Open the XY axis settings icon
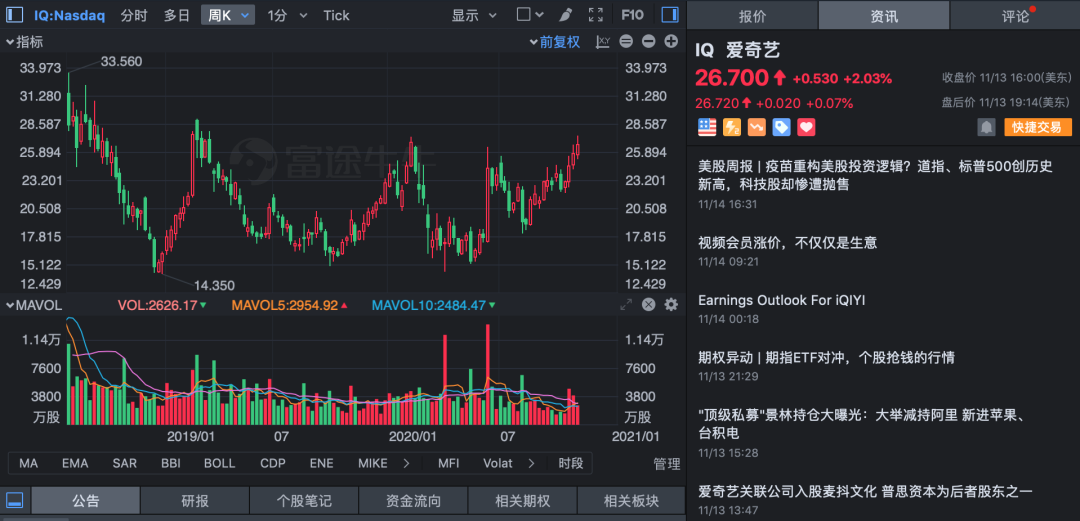The width and height of the screenshot is (1080, 521). click(x=603, y=41)
